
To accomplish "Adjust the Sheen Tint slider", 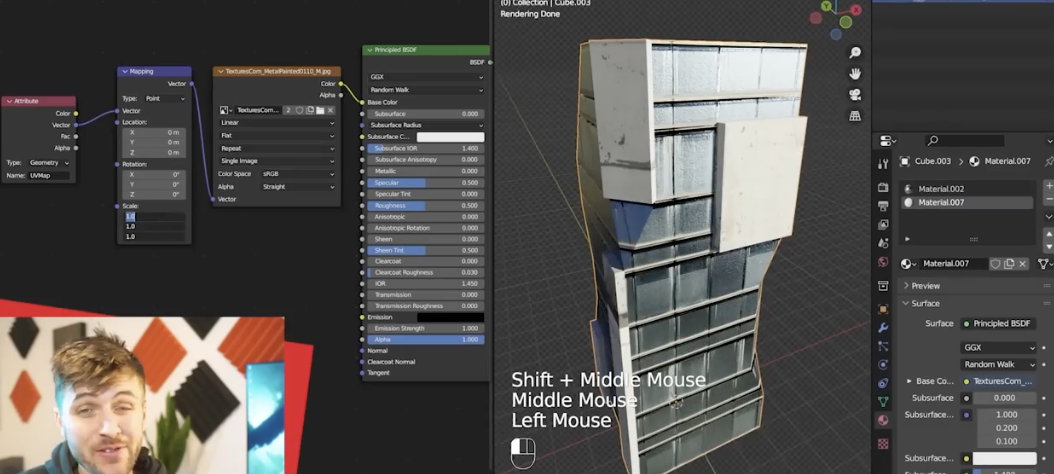I will pyautogui.click(x=426, y=250).
